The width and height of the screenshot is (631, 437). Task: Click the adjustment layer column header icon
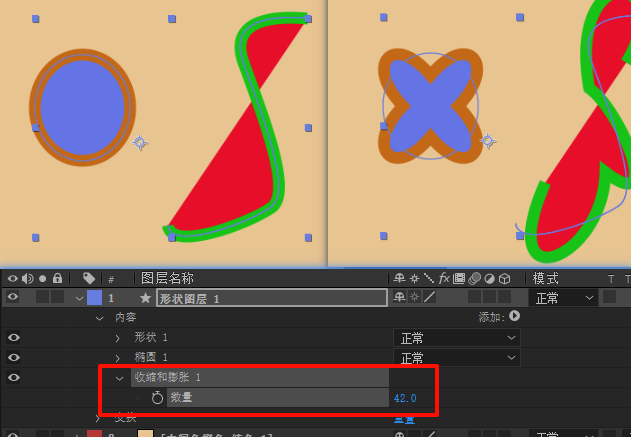(489, 278)
